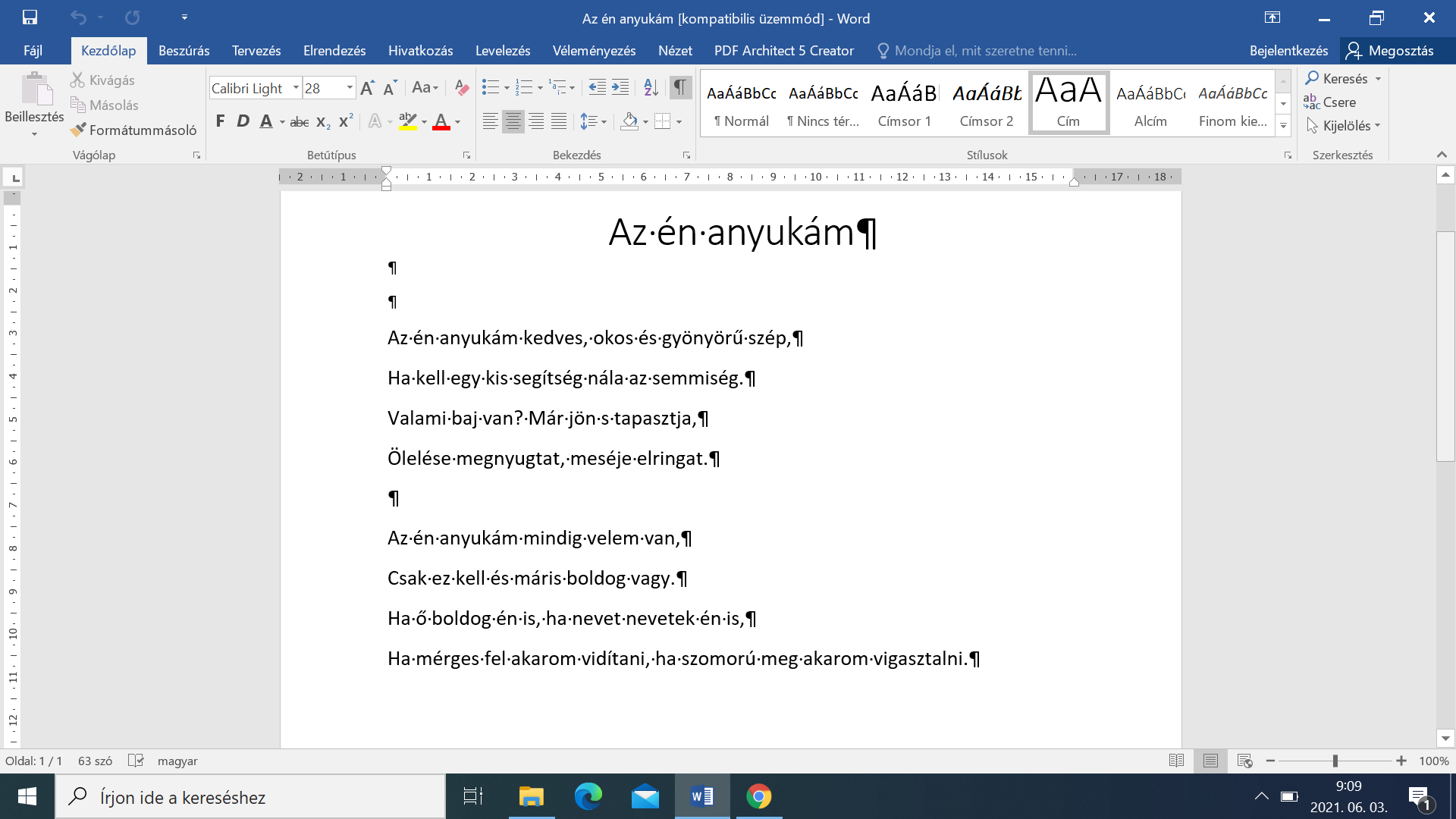1456x819 pixels.
Task: Apply red font color
Action: point(441,121)
